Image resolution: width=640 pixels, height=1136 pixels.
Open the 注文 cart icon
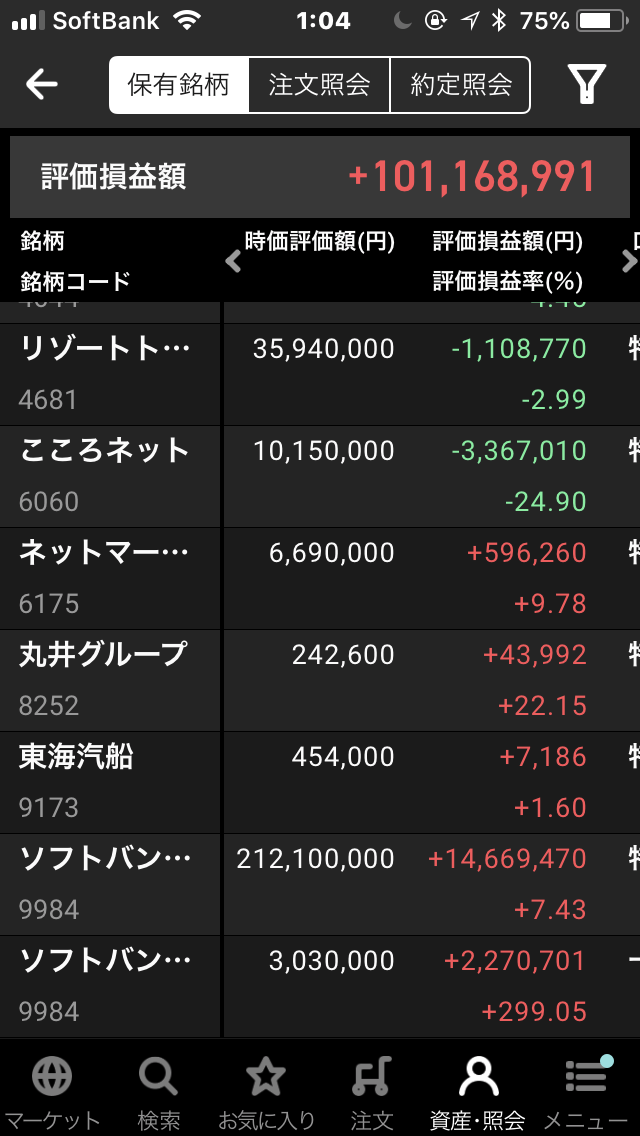[x=372, y=1078]
